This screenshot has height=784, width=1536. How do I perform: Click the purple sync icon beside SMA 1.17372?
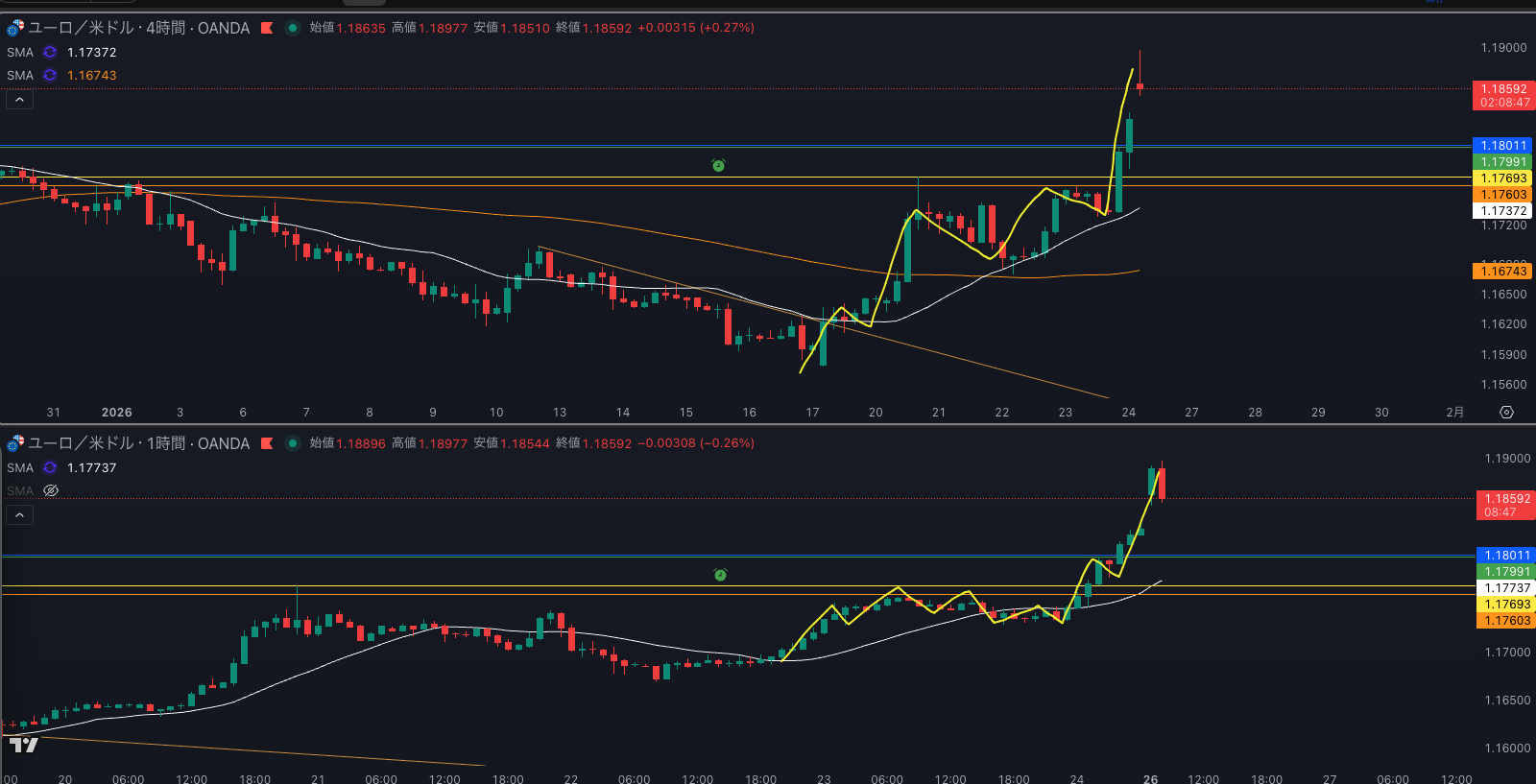(x=50, y=53)
